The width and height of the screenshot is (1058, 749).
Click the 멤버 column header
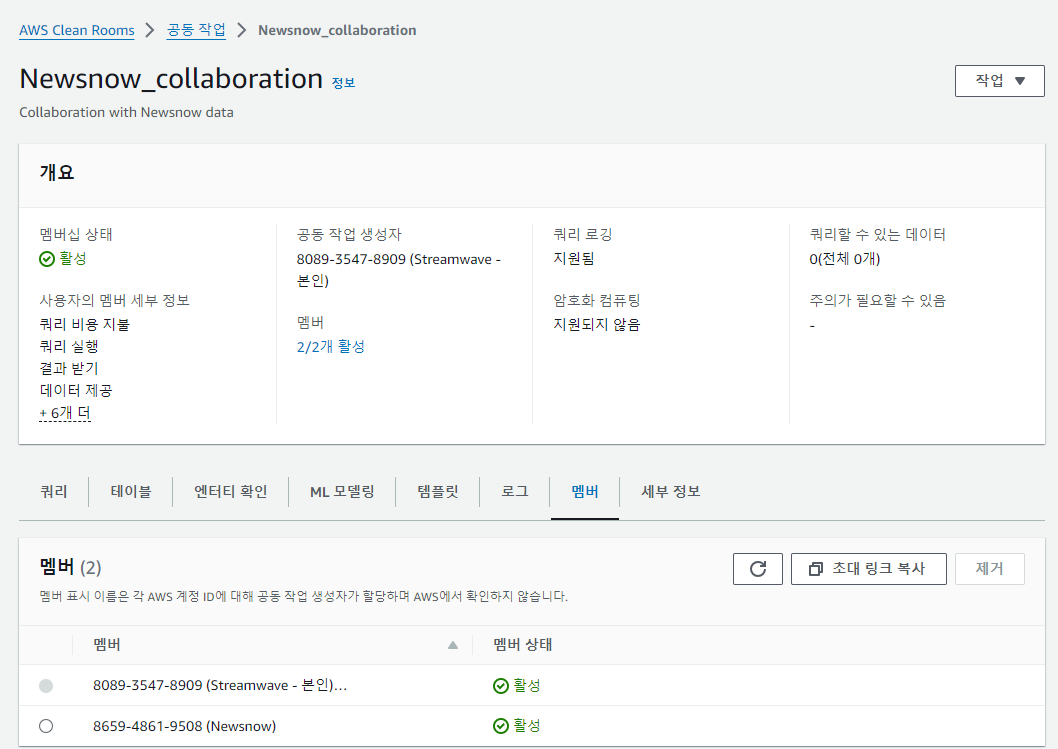pyautogui.click(x=107, y=645)
